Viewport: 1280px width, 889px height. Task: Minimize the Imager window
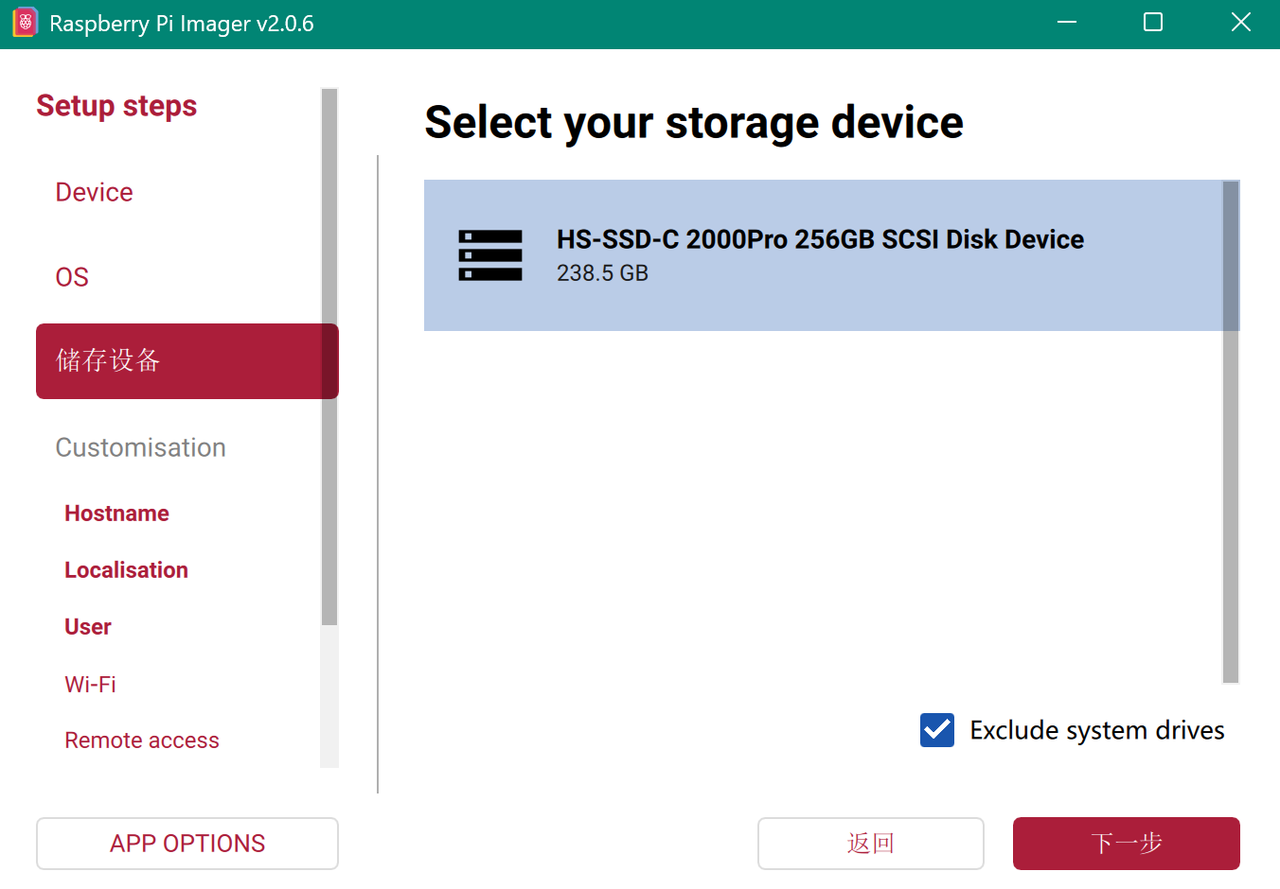[1066, 23]
